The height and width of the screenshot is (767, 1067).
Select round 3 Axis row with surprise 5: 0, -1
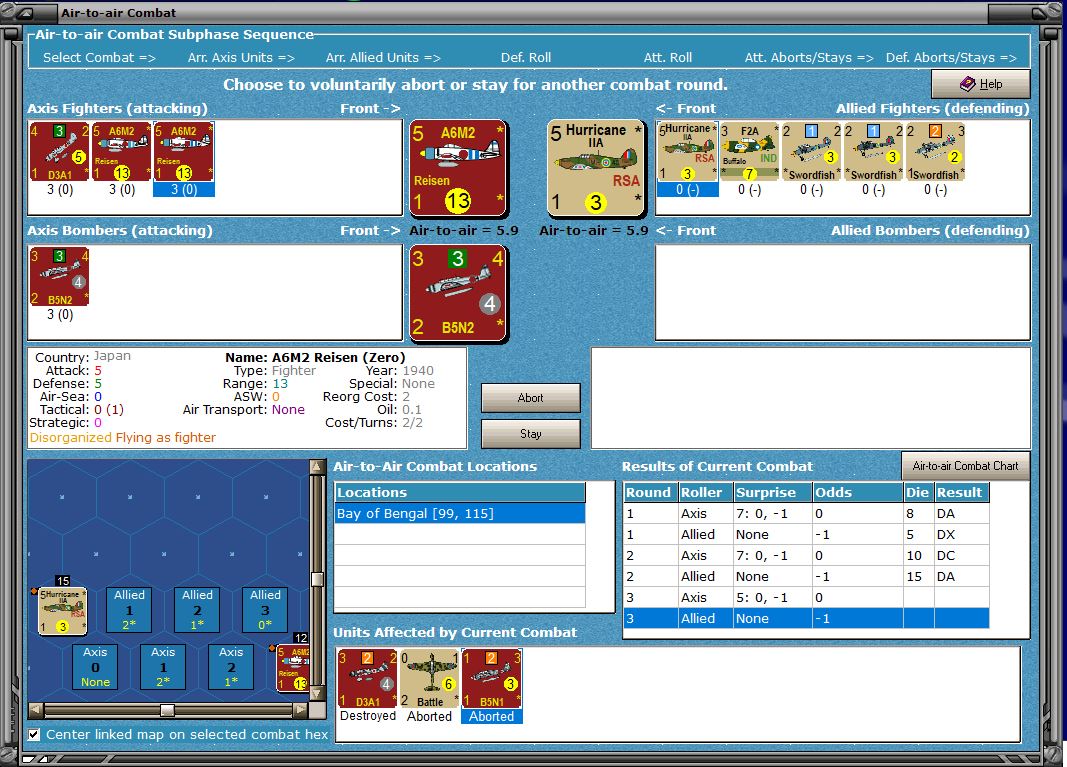(806, 597)
